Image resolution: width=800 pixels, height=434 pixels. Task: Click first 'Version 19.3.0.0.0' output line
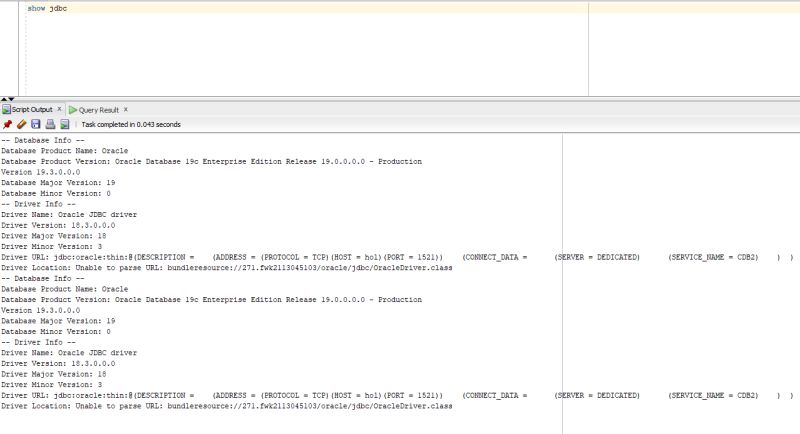40,172
